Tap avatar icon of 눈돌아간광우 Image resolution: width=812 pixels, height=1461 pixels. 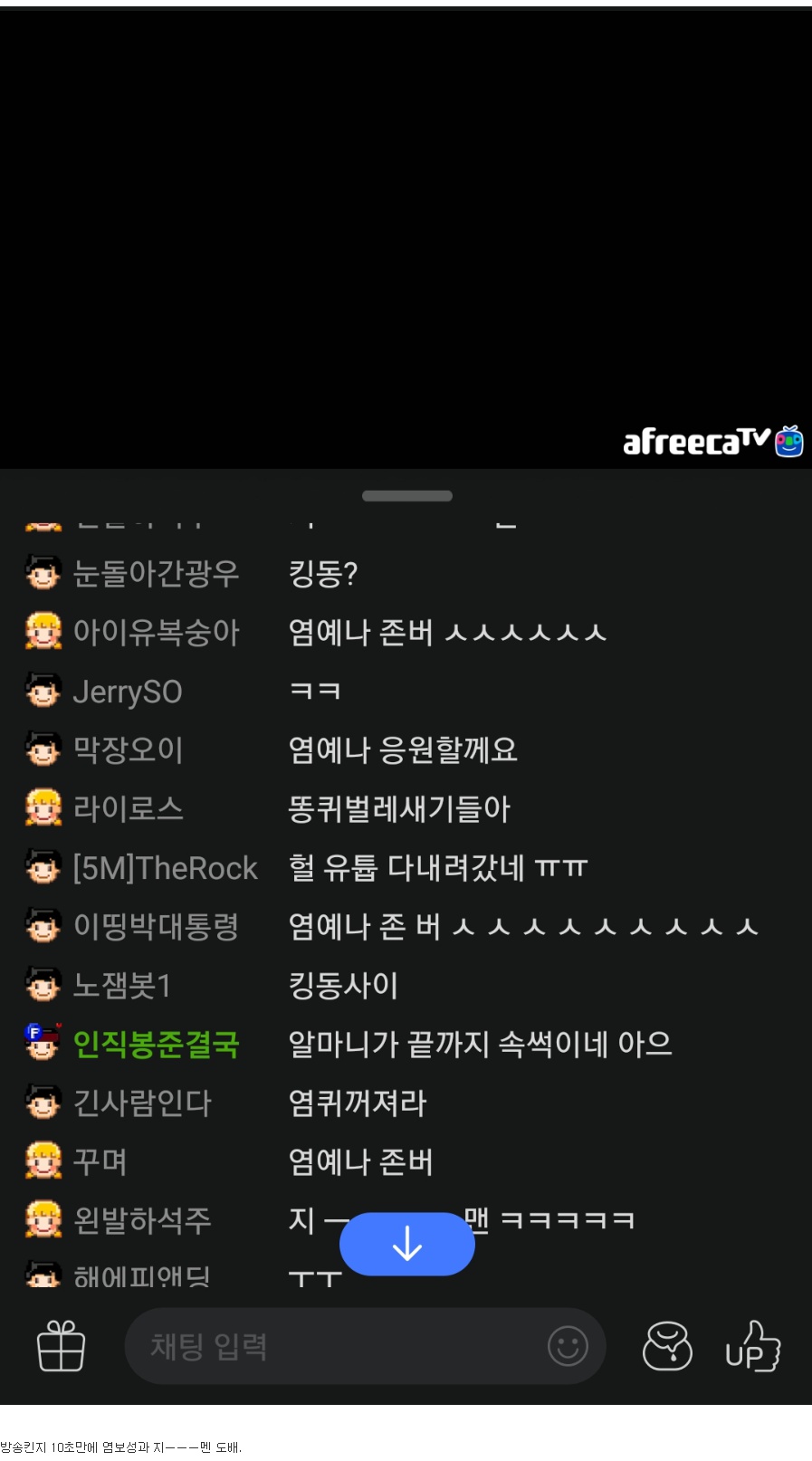[x=43, y=573]
